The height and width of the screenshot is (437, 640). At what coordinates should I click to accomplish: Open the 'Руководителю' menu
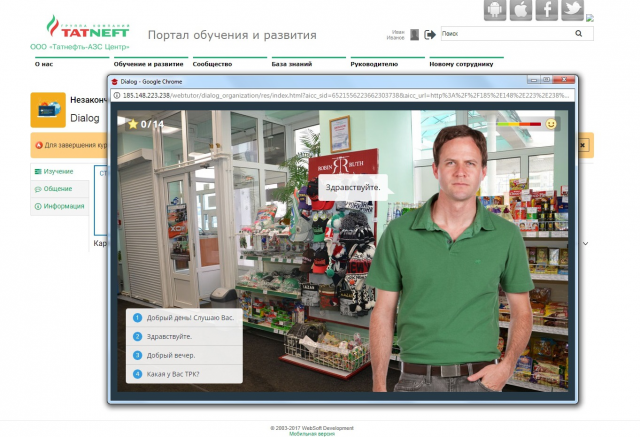(374, 64)
